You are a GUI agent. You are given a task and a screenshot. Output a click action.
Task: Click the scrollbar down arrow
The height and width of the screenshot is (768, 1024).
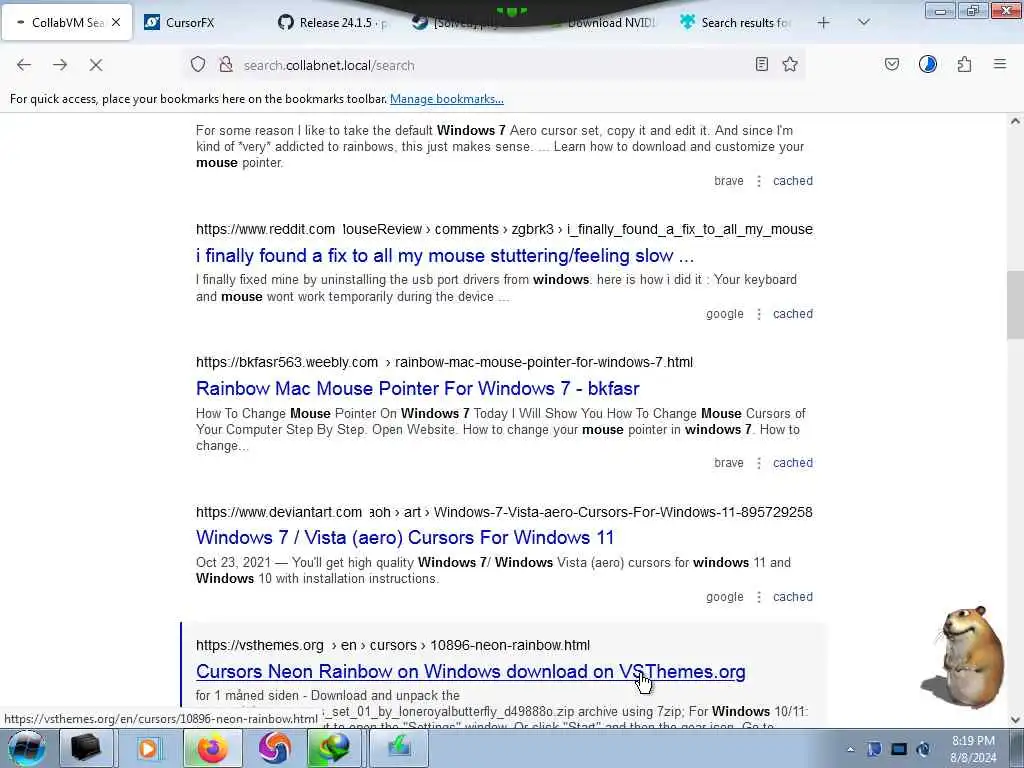(x=1015, y=720)
